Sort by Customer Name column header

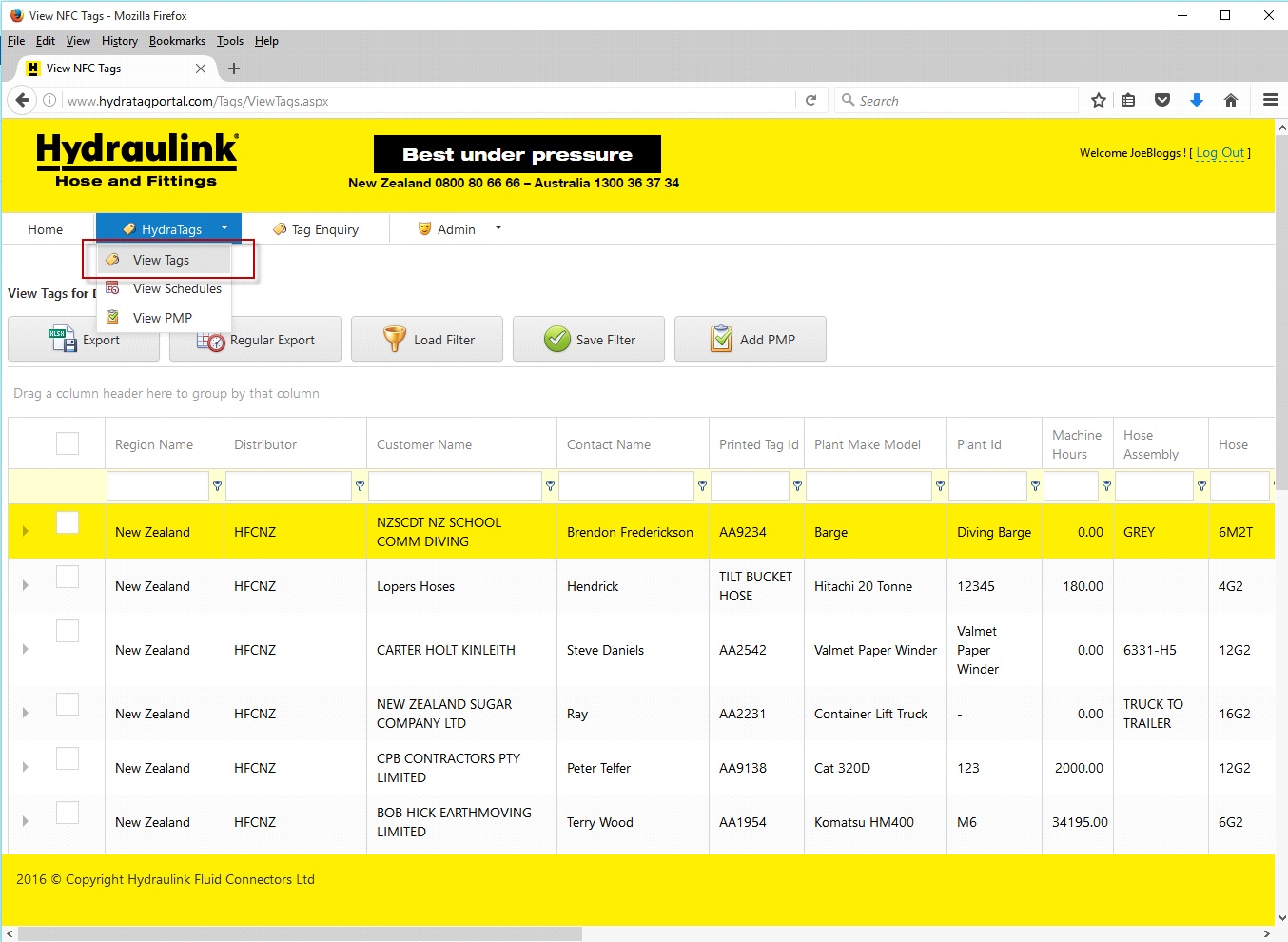pos(424,444)
